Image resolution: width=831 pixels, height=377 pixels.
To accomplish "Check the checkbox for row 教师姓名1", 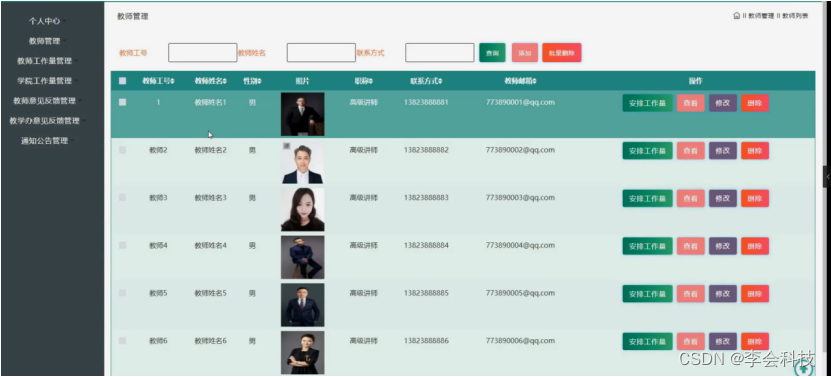I will point(122,102).
